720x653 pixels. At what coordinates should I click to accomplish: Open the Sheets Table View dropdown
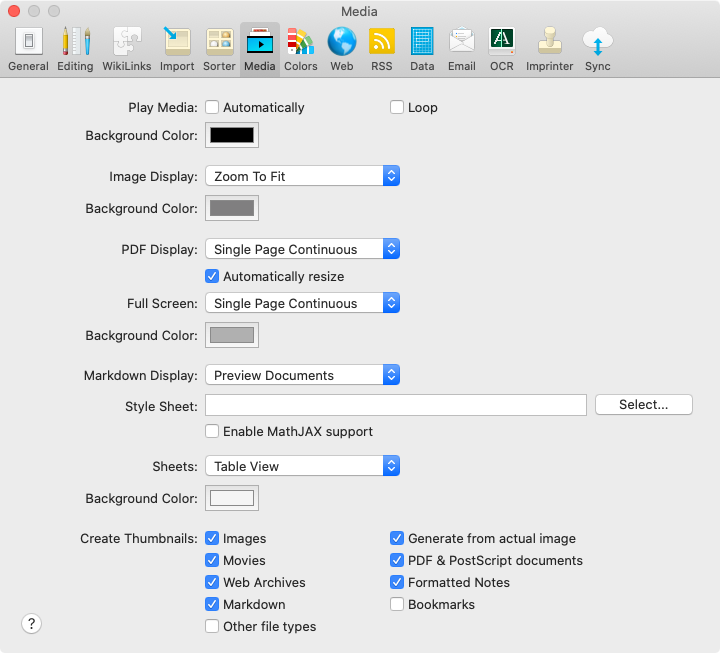click(x=302, y=466)
